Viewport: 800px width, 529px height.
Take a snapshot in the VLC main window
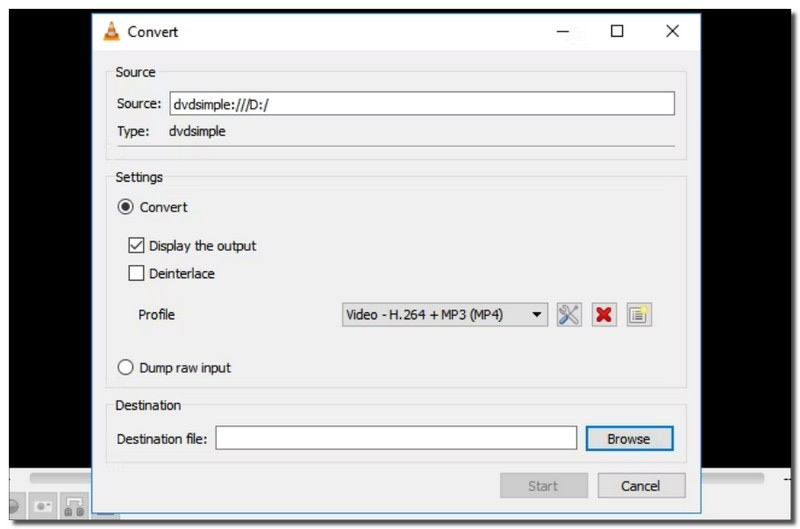(x=43, y=506)
